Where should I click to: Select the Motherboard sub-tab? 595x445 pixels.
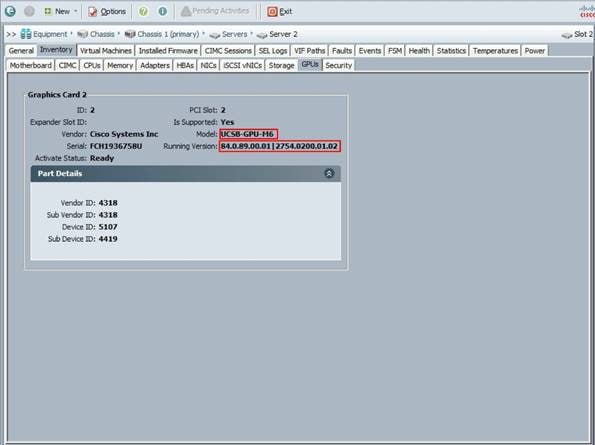click(x=31, y=66)
